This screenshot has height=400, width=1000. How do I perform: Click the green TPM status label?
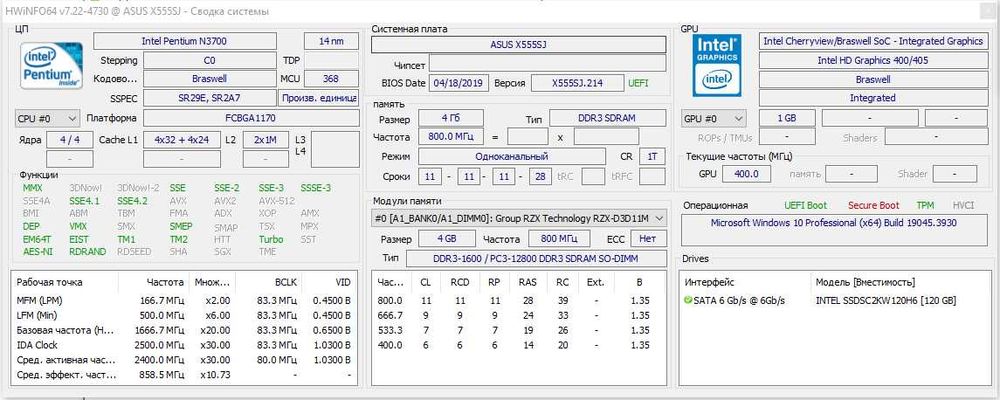[x=925, y=205]
